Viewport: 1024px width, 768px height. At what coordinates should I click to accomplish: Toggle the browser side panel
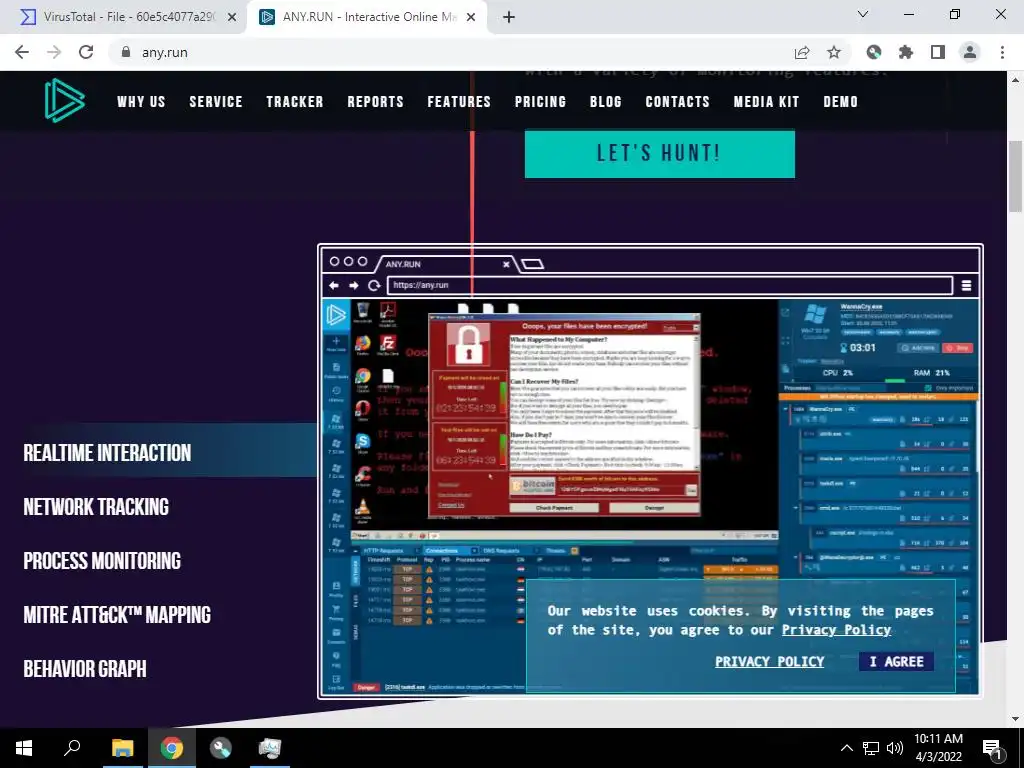(938, 52)
